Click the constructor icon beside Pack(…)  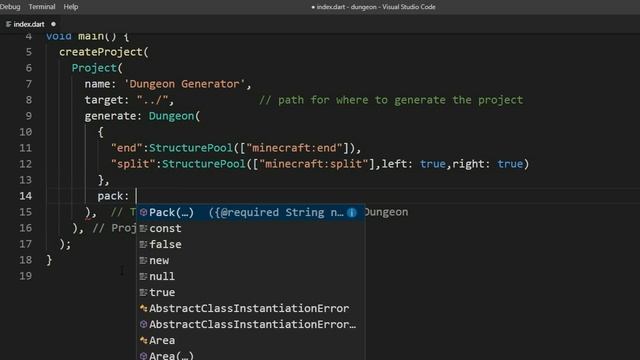click(x=143, y=212)
